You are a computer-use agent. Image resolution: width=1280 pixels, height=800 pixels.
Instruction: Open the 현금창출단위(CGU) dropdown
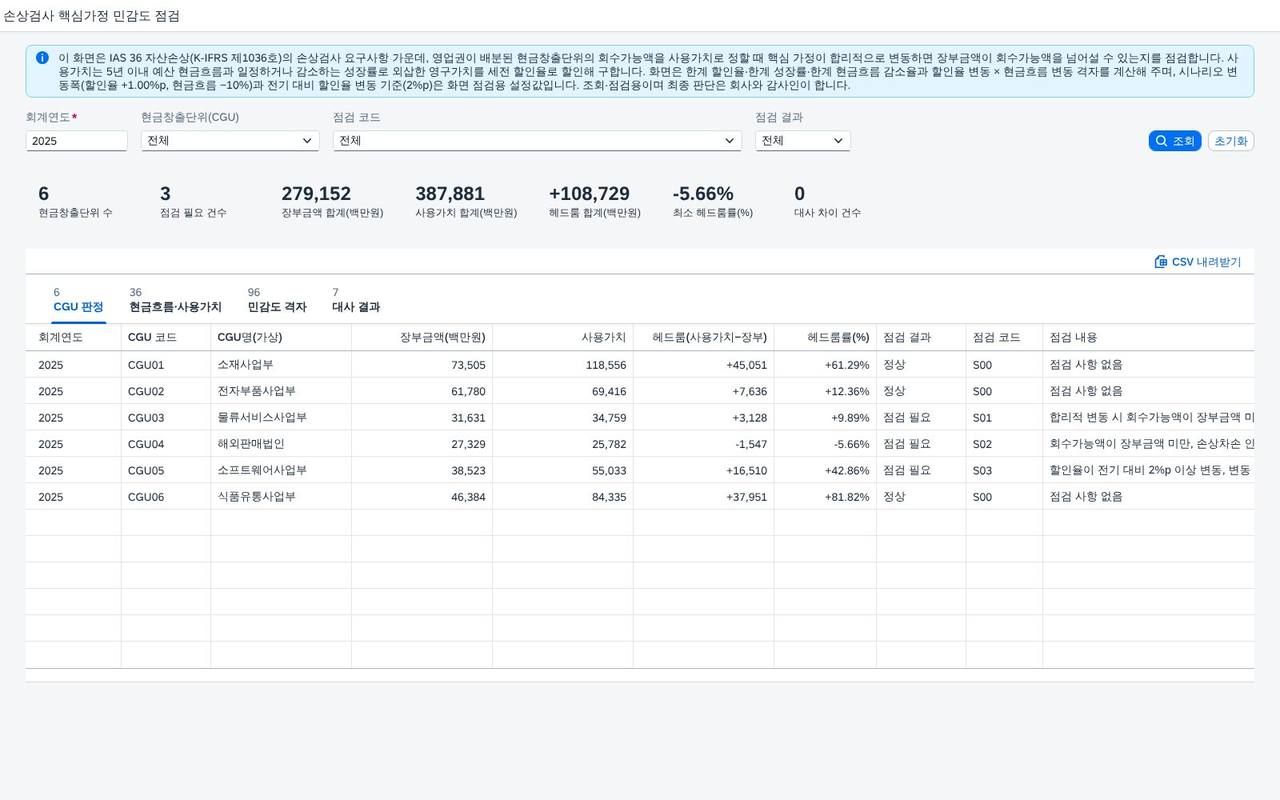tap(230, 141)
